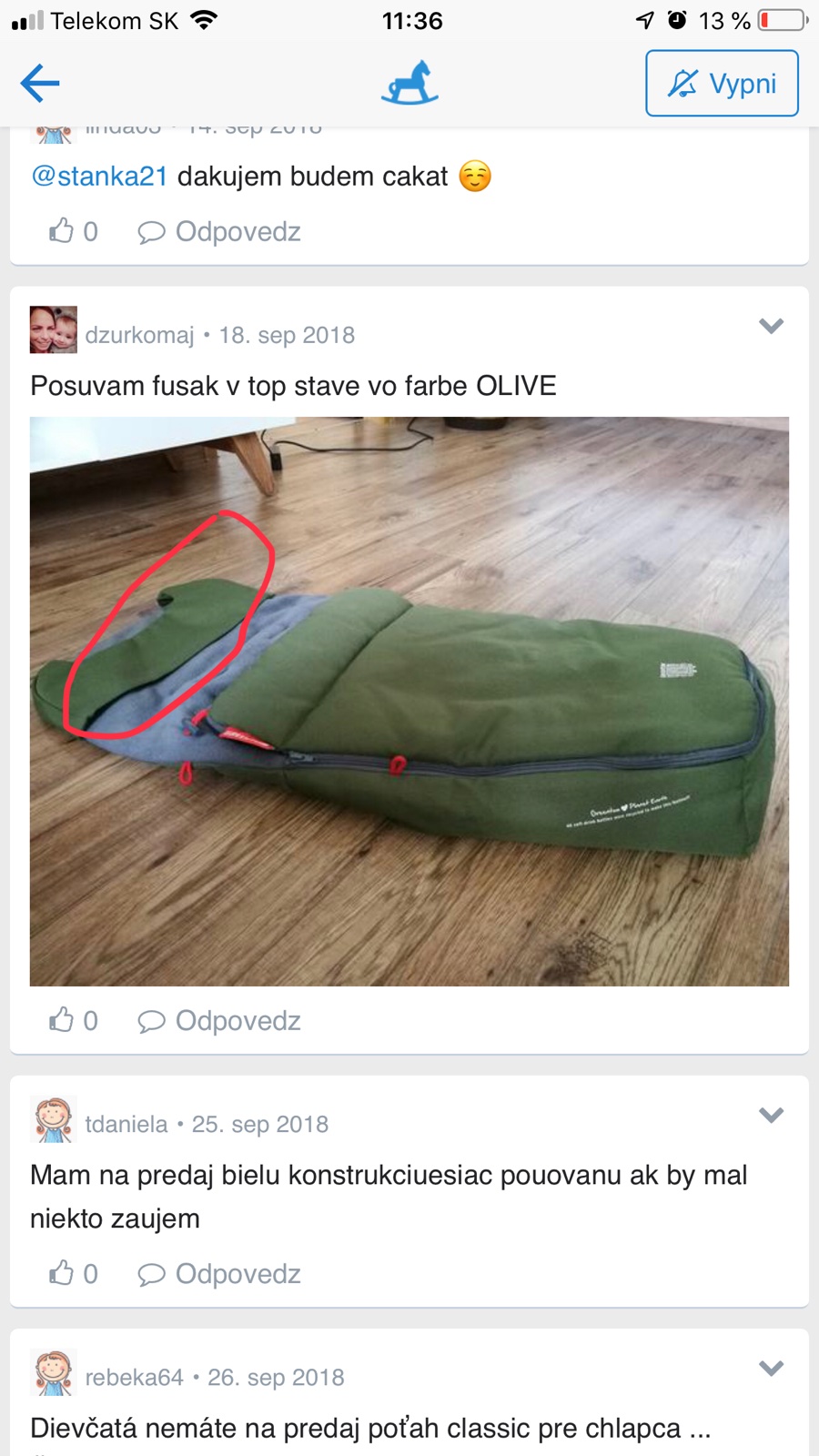Expand options chevron on tdaniela's post
This screenshot has height=1456, width=819.
(x=771, y=1115)
